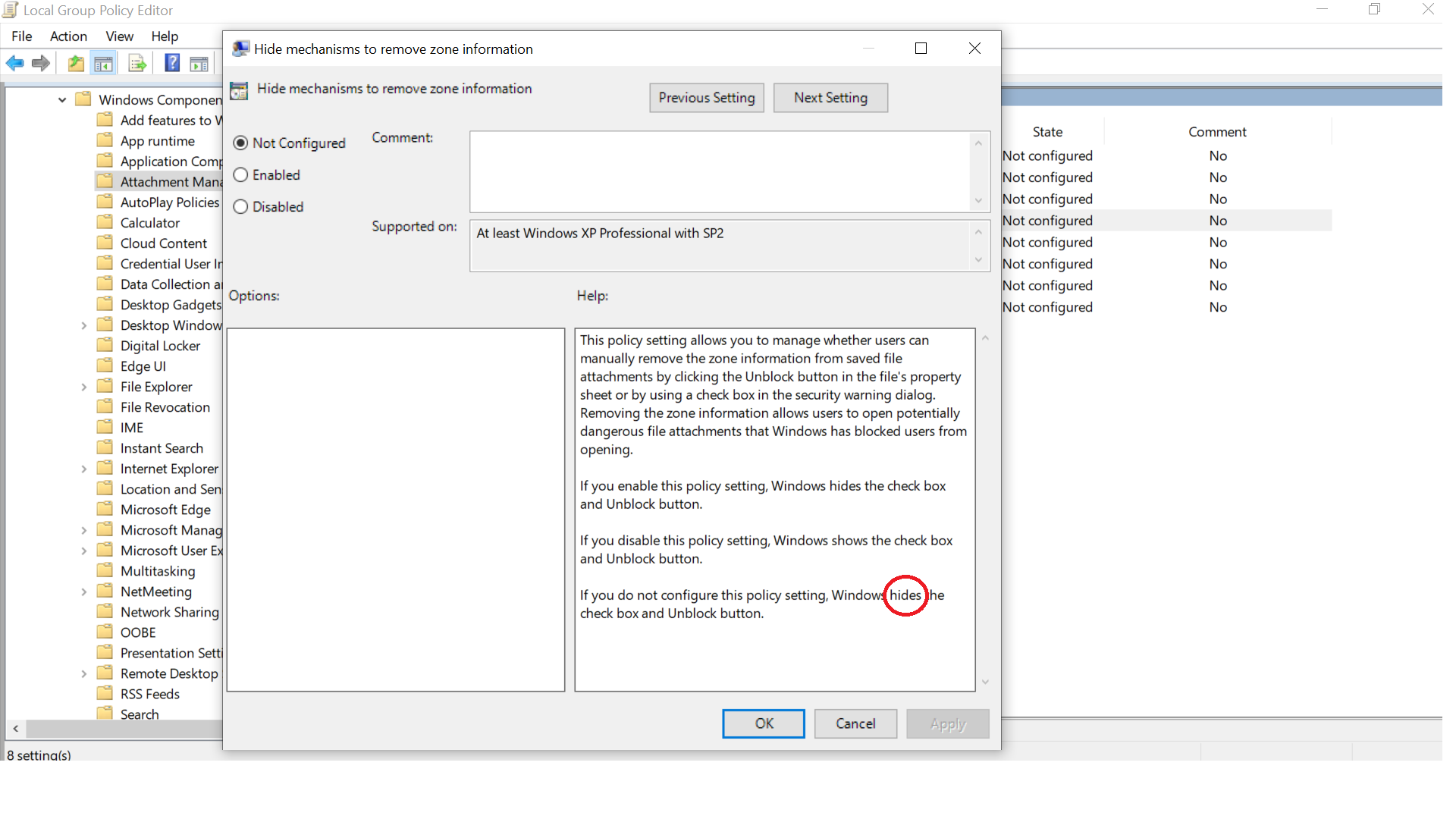The width and height of the screenshot is (1456, 819).
Task: Click the Up one level folder icon
Action: click(x=76, y=64)
